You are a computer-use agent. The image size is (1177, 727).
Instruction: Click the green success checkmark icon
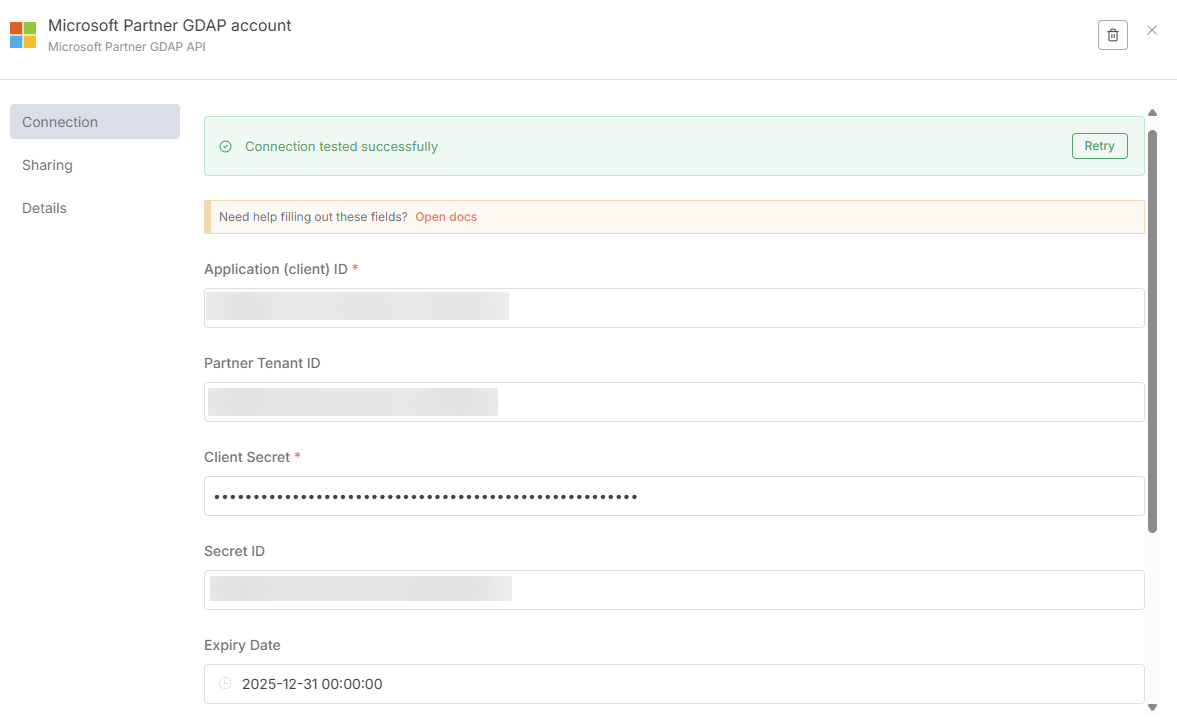(x=225, y=146)
